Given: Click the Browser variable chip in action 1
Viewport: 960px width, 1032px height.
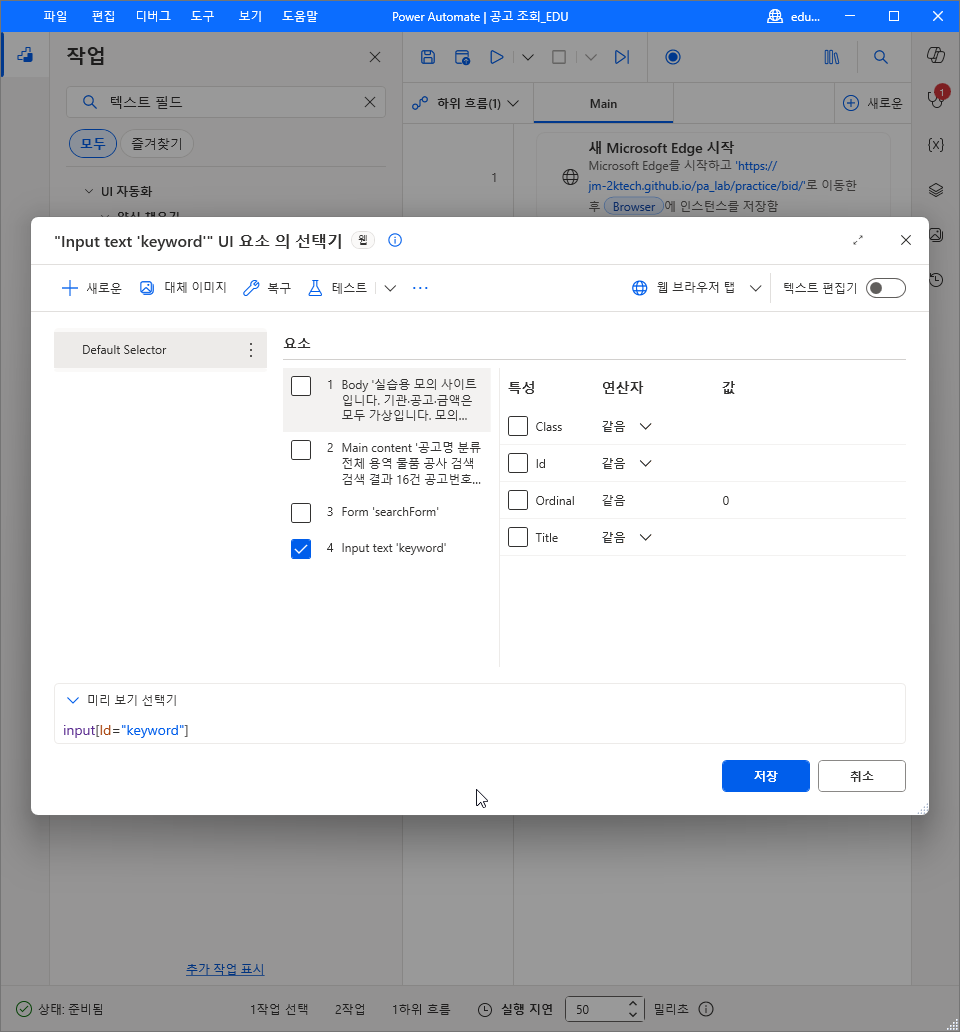Looking at the screenshot, I should pyautogui.click(x=634, y=206).
